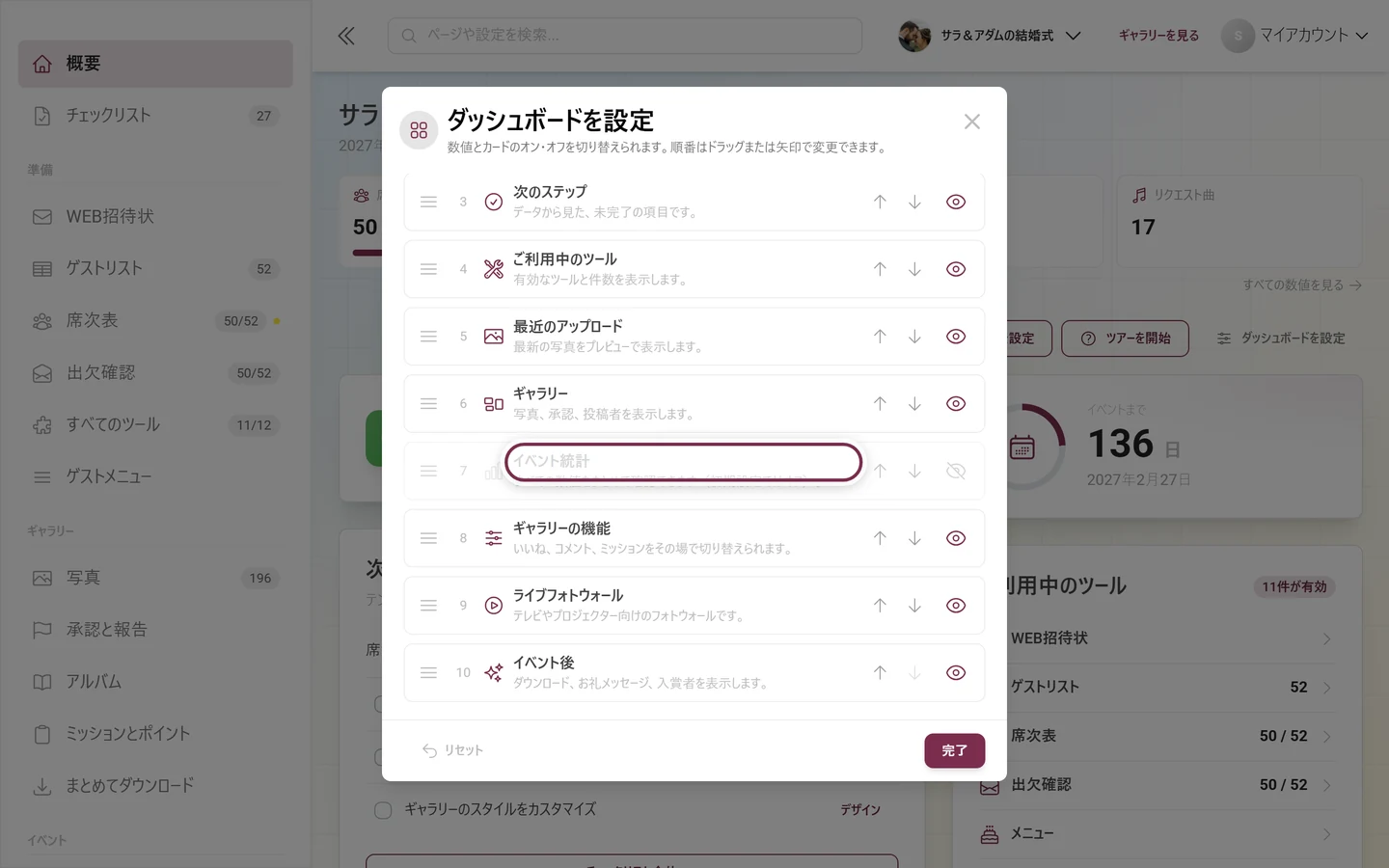Screen dimensions: 1389x868
Task: Click the ギャラリーの機能 sliders icon
Action: 494,538
